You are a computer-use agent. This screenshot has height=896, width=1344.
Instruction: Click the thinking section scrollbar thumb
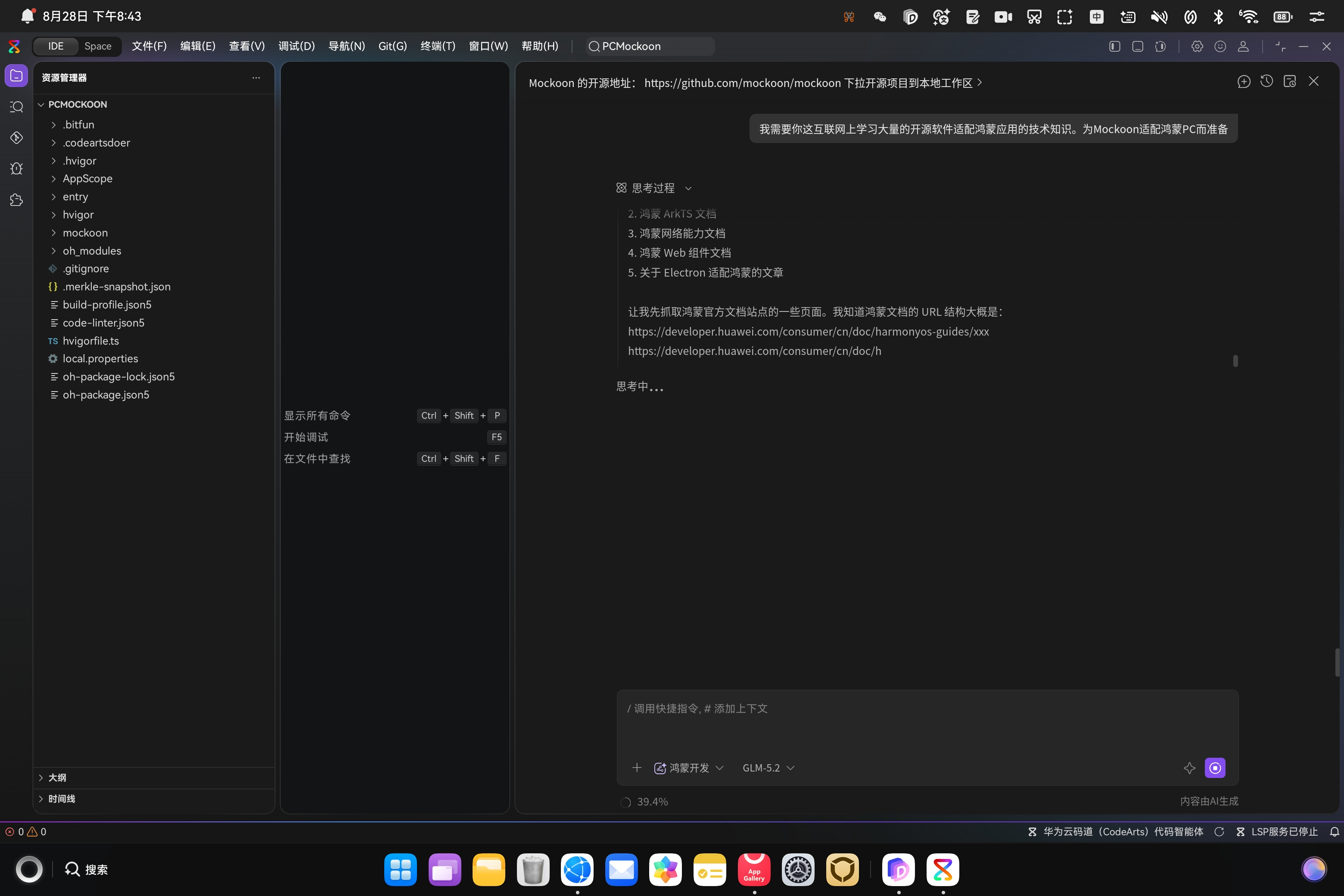1235,361
